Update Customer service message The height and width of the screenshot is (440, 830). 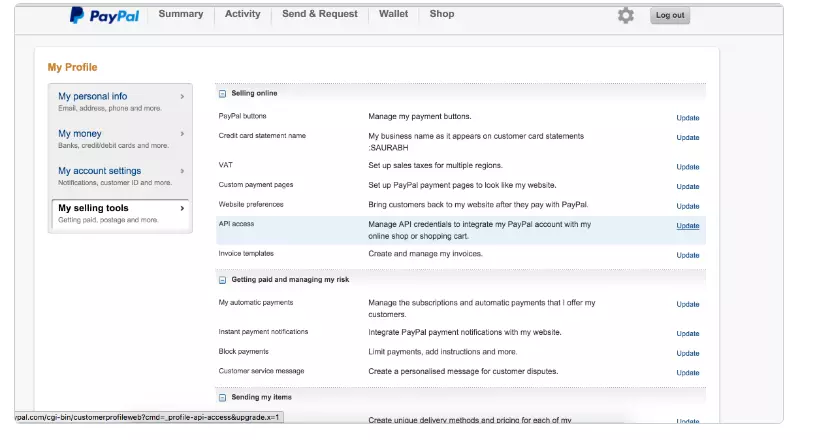[x=688, y=373]
